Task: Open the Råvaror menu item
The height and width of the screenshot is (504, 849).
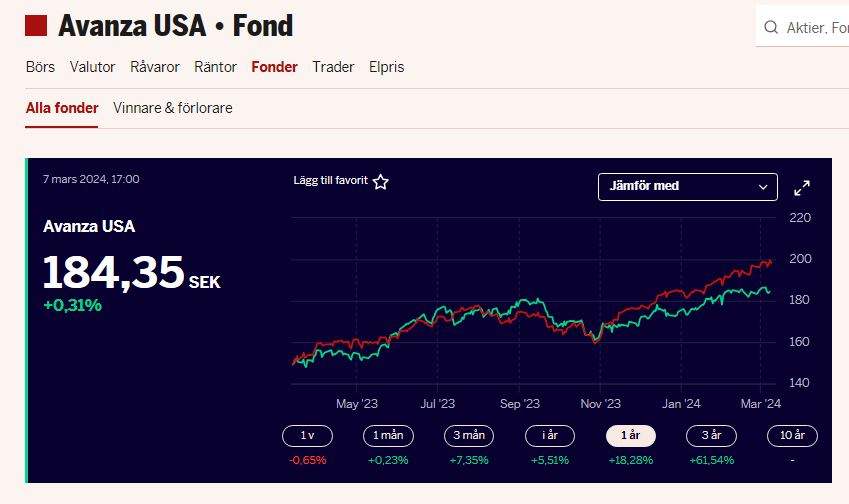Action: coord(155,67)
